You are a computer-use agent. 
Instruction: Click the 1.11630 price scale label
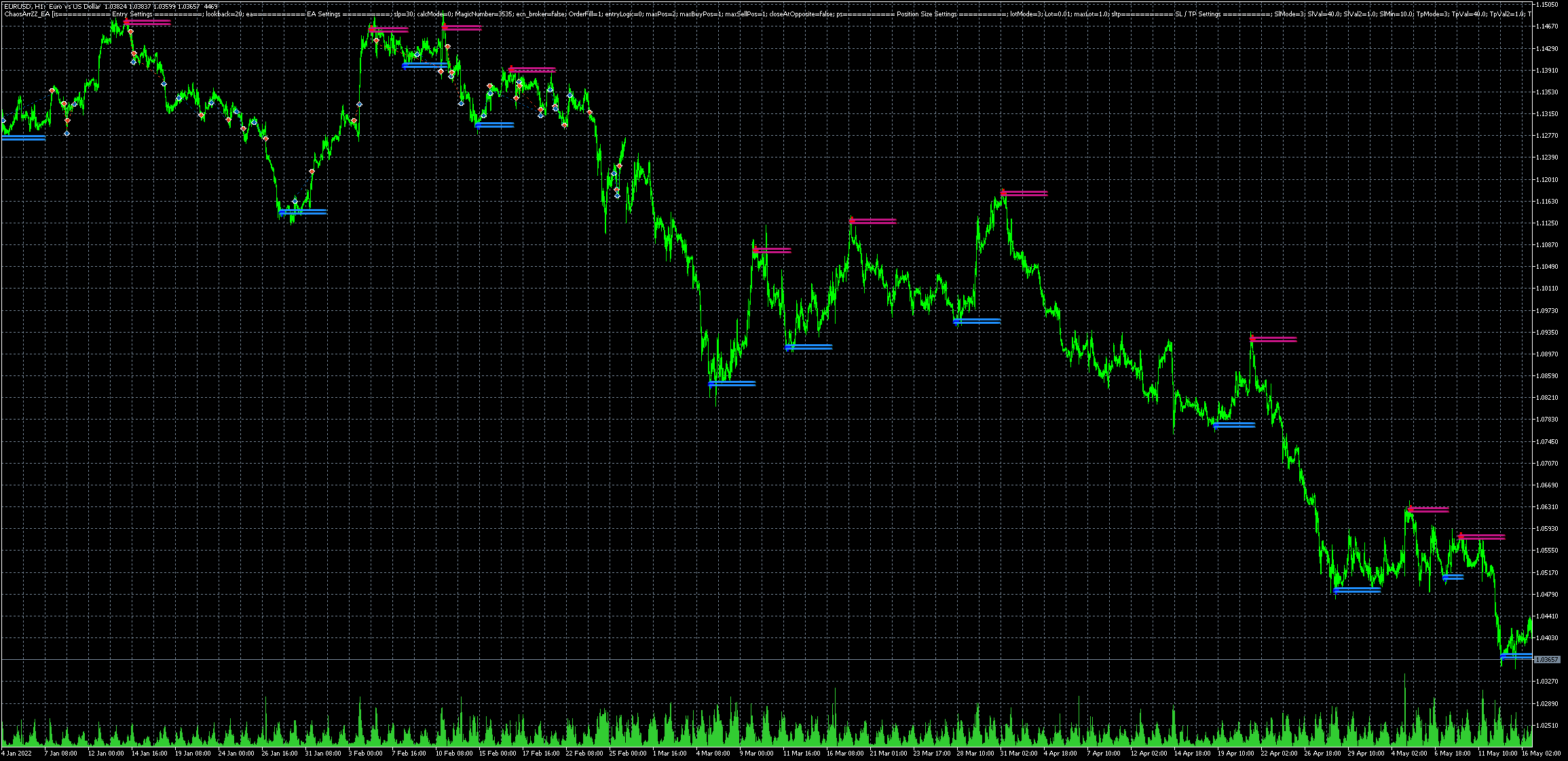coord(1547,201)
